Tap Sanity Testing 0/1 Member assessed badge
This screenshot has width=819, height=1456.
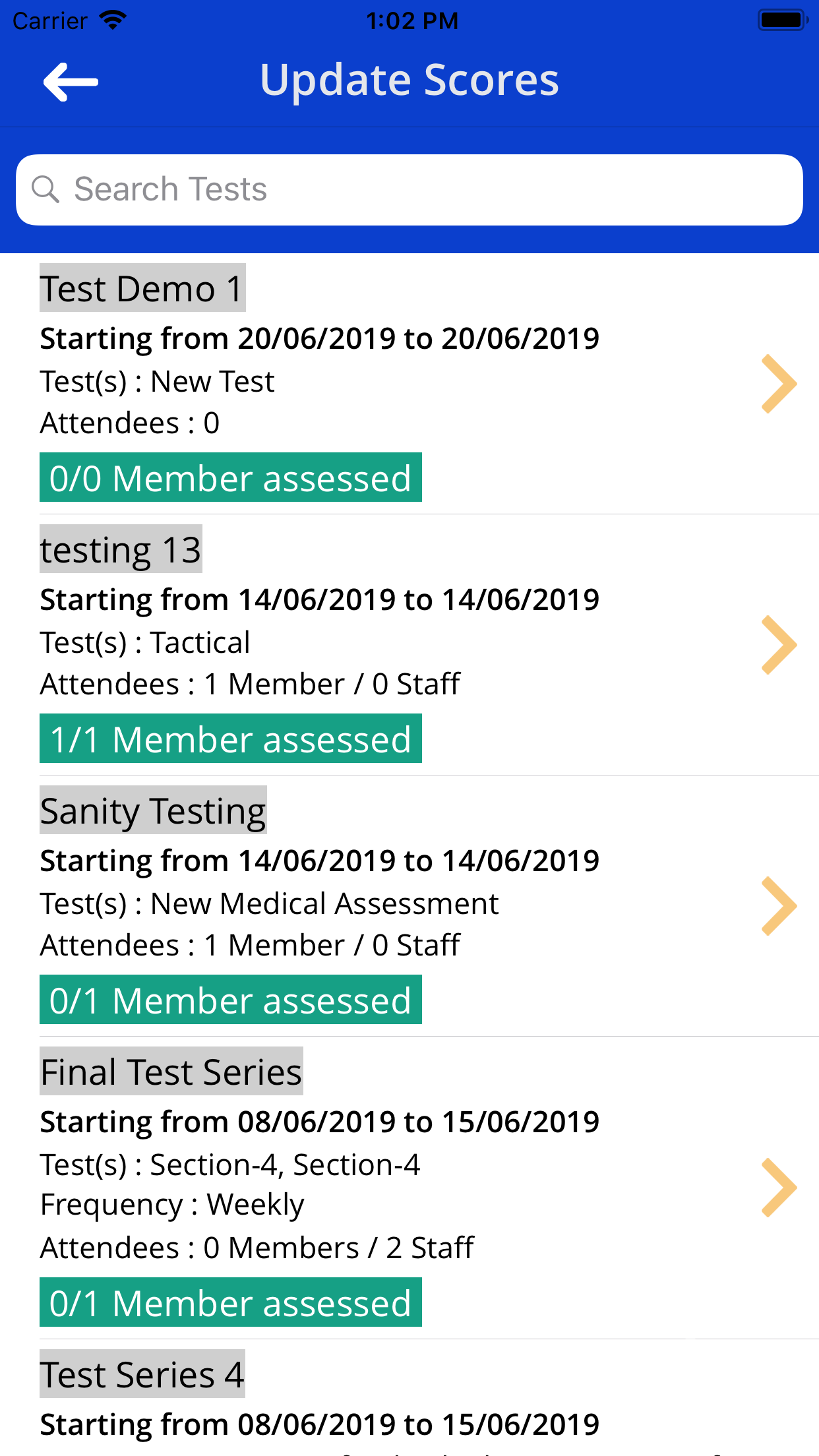[231, 1000]
